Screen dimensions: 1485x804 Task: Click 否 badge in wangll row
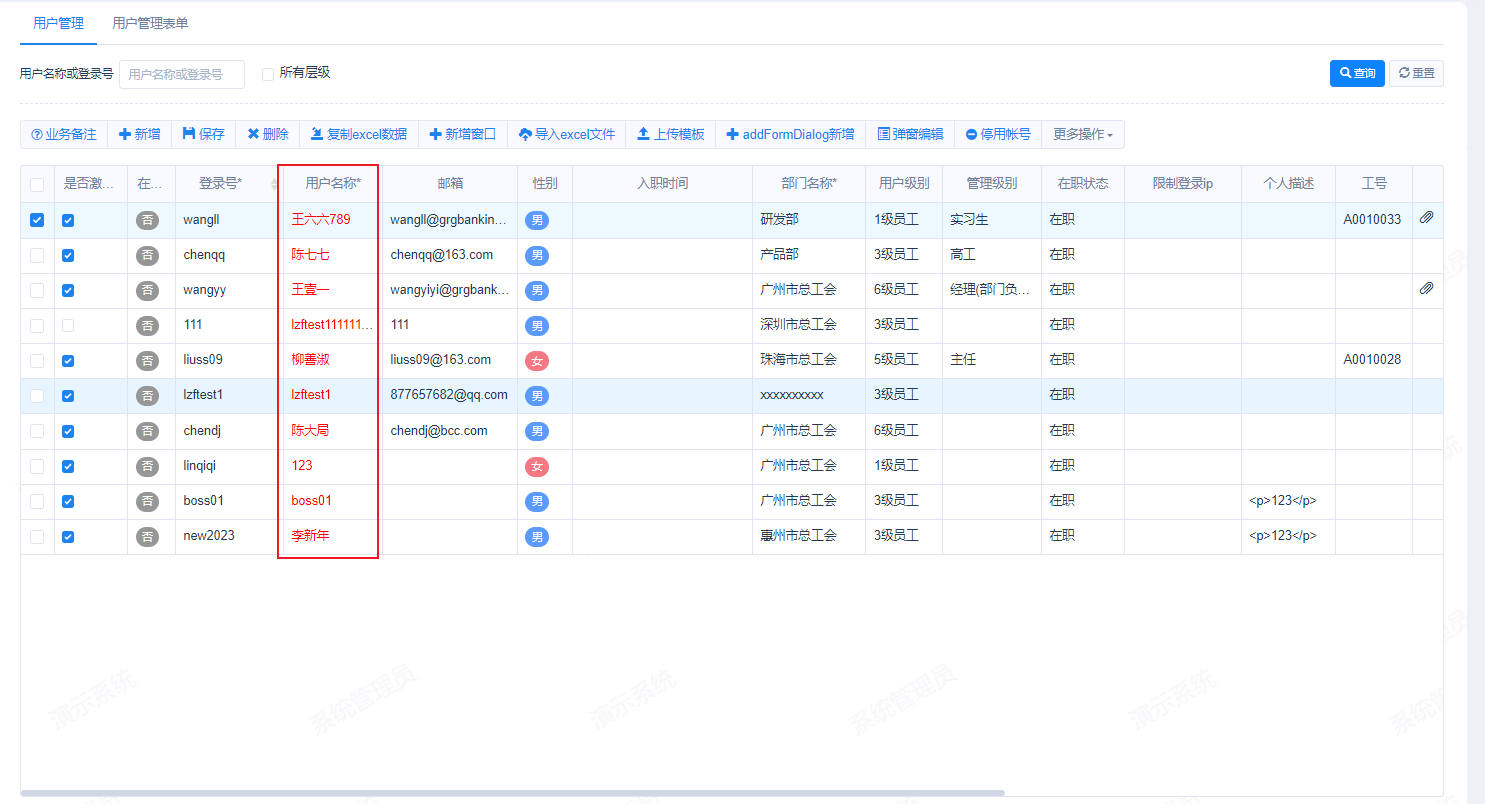148,220
